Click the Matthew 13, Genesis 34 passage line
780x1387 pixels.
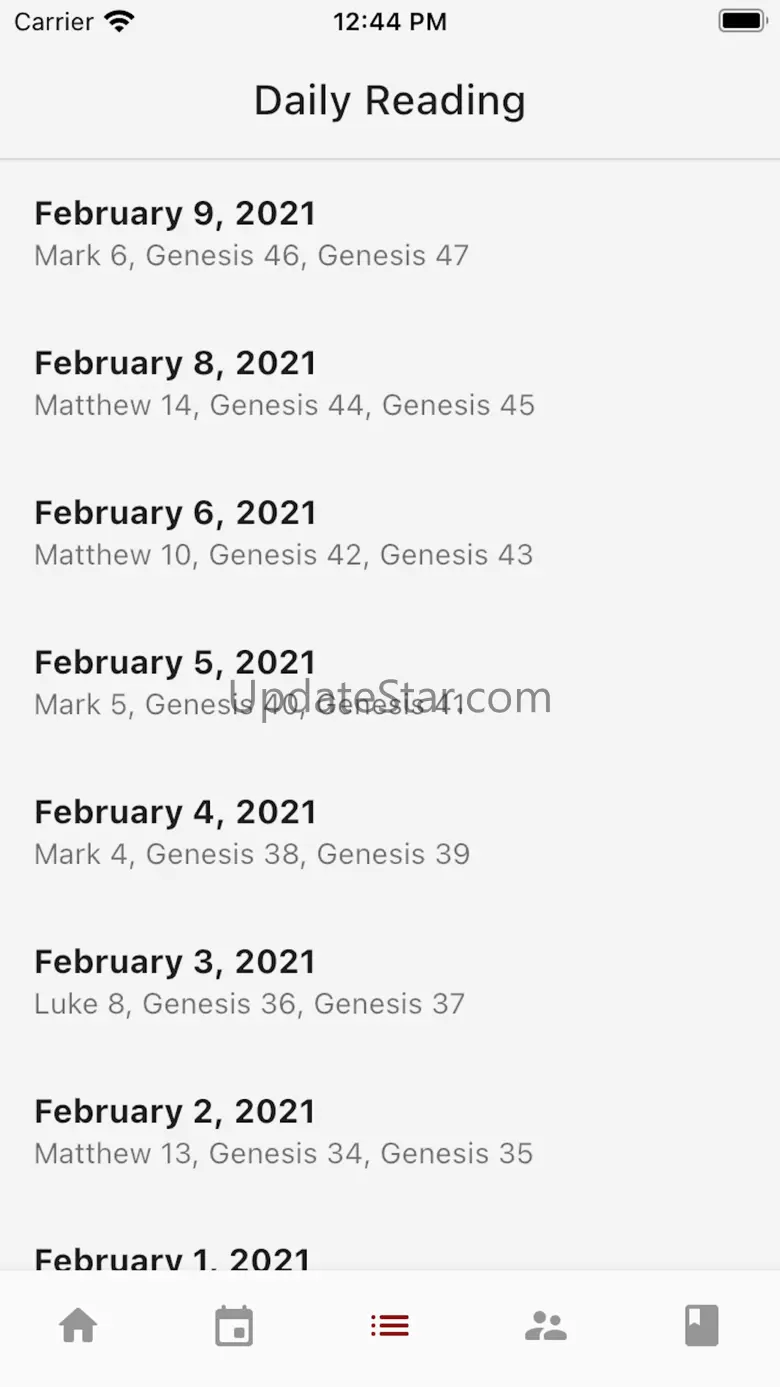pyautogui.click(x=284, y=1154)
